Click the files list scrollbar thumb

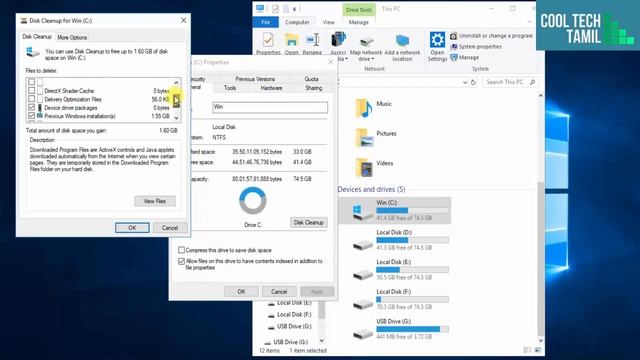[x=176, y=100]
